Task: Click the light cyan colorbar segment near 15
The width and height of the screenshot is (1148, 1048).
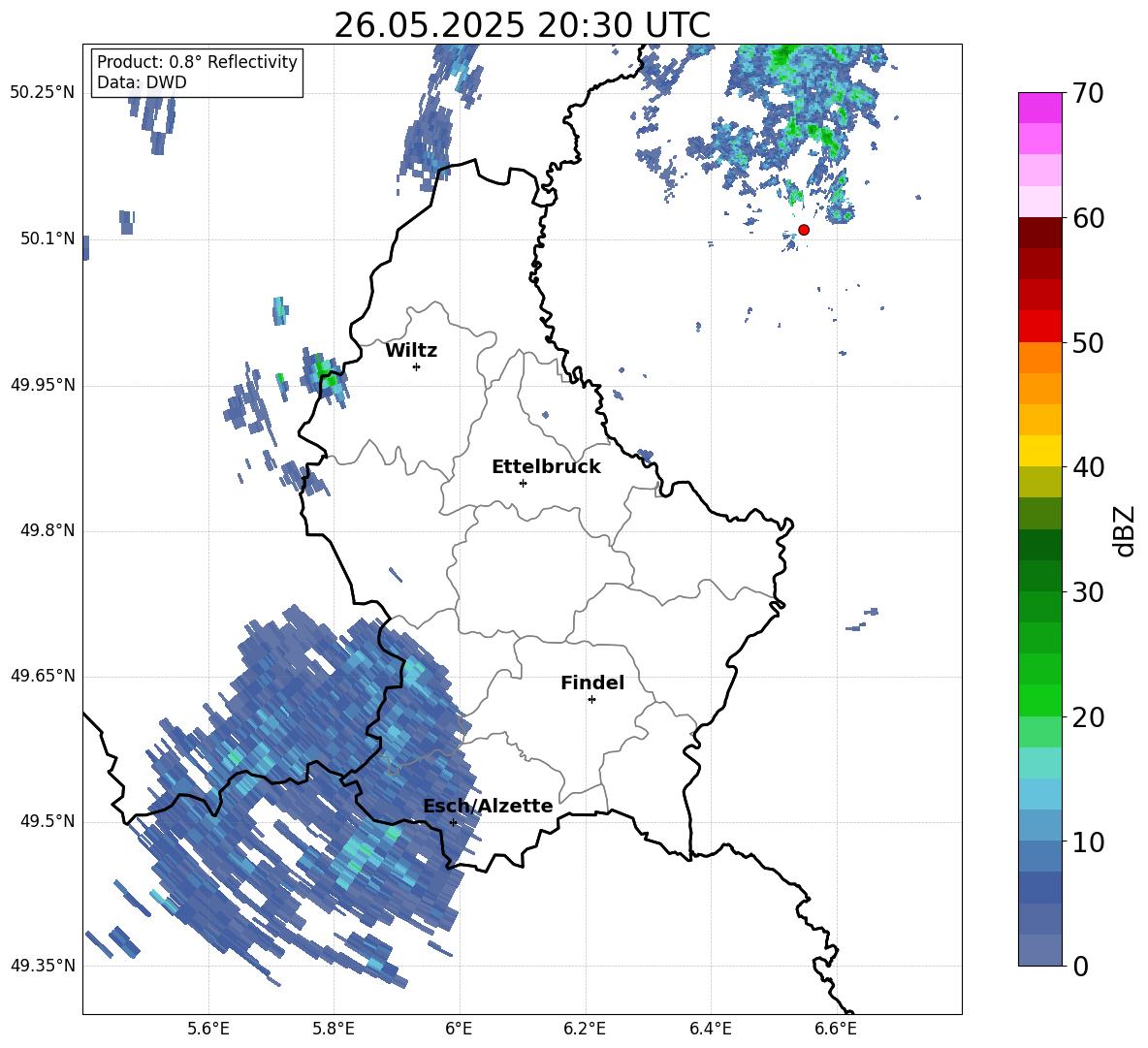Action: point(1040,763)
